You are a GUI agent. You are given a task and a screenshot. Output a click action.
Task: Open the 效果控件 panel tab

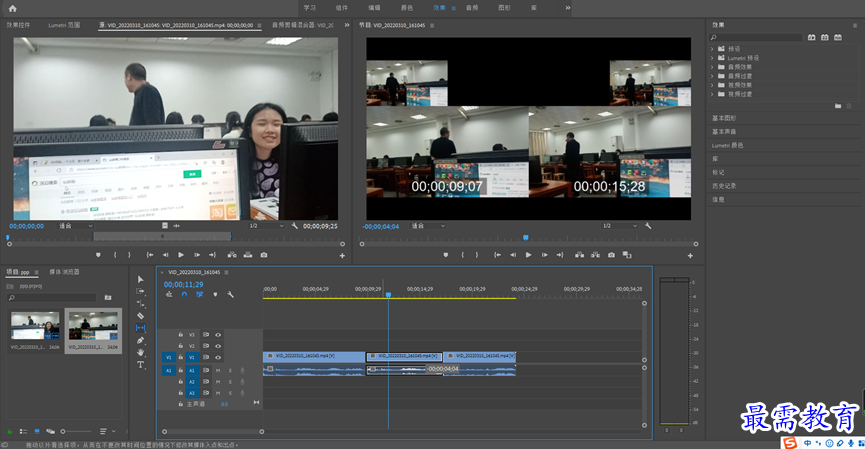[18, 25]
